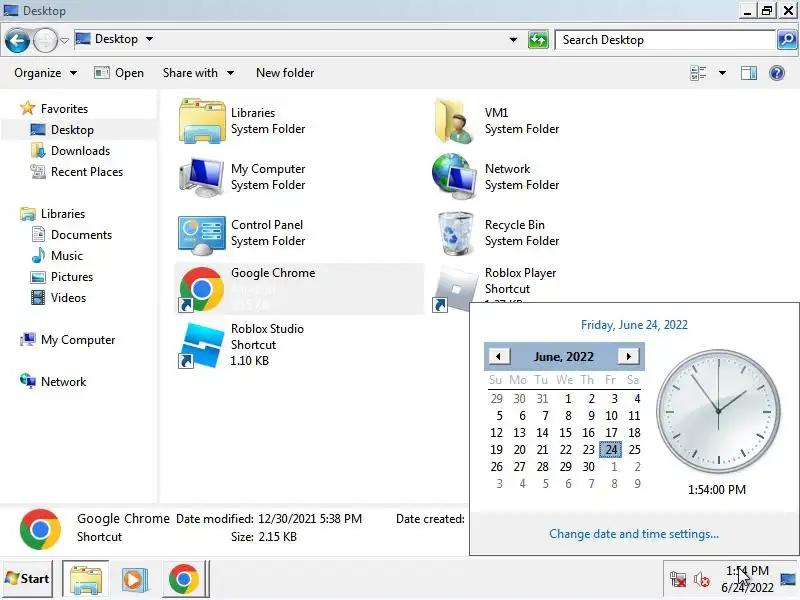Select June 30 in the calendar
This screenshot has height=600, width=800.
[x=588, y=466]
